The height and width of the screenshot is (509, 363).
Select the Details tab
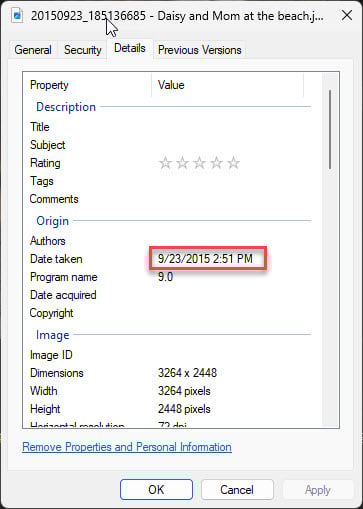[130, 48]
